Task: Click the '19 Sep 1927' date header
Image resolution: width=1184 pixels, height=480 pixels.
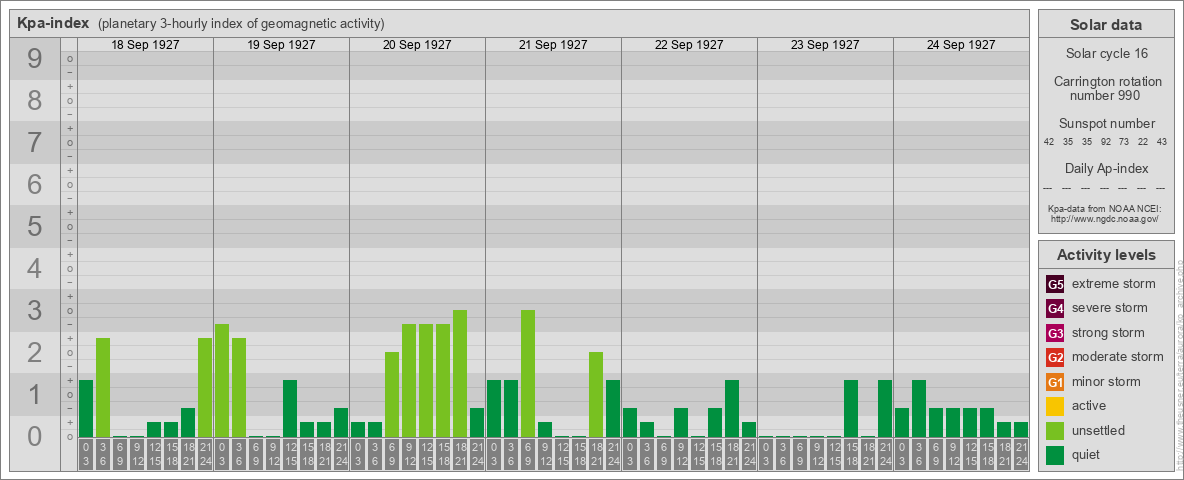Action: [281, 45]
